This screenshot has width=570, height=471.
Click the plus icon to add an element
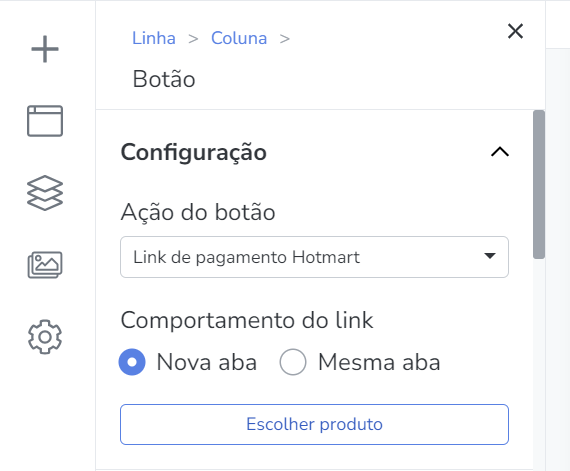tap(45, 49)
